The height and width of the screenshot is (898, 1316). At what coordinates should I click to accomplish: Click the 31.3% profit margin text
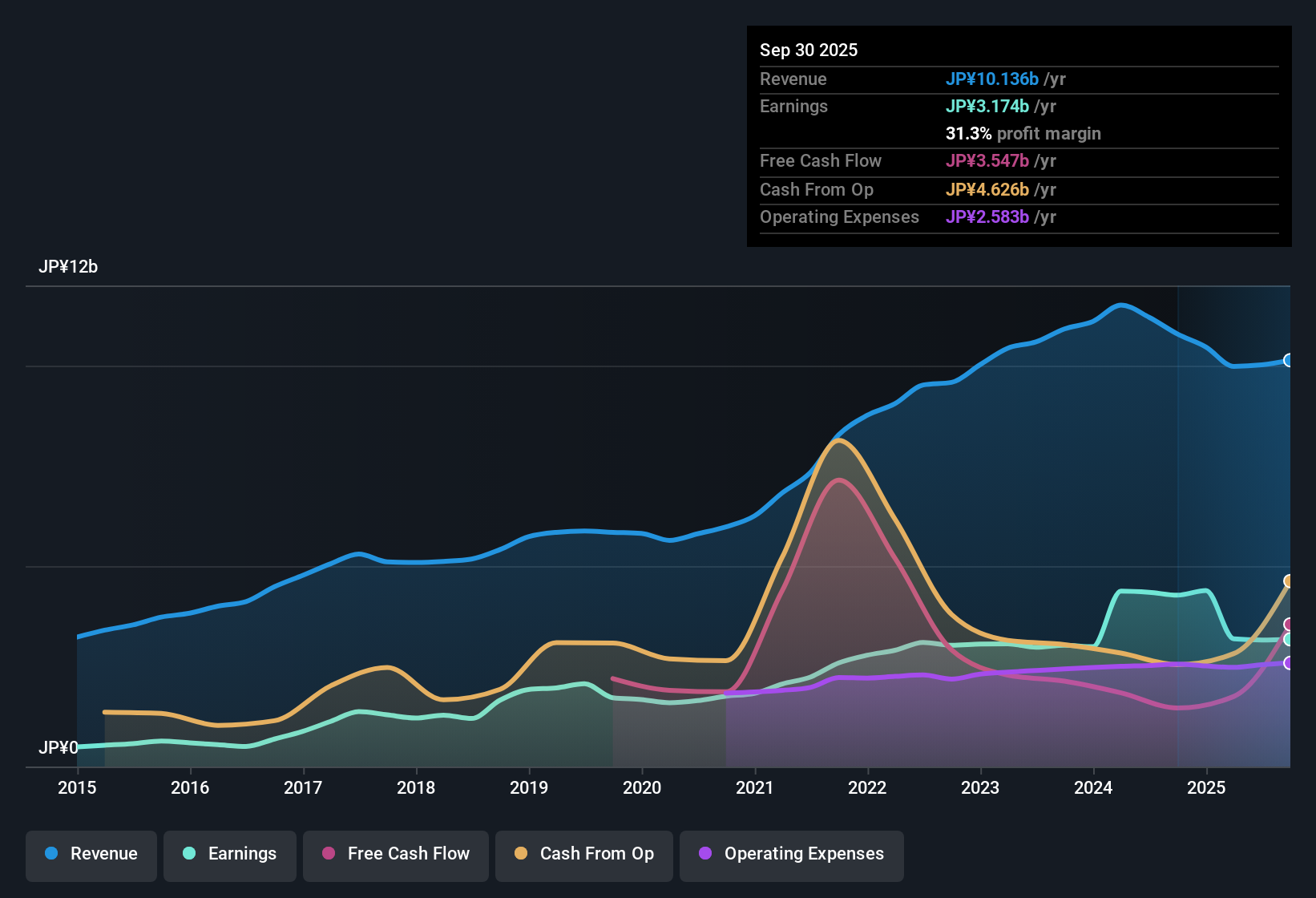pyautogui.click(x=1023, y=134)
